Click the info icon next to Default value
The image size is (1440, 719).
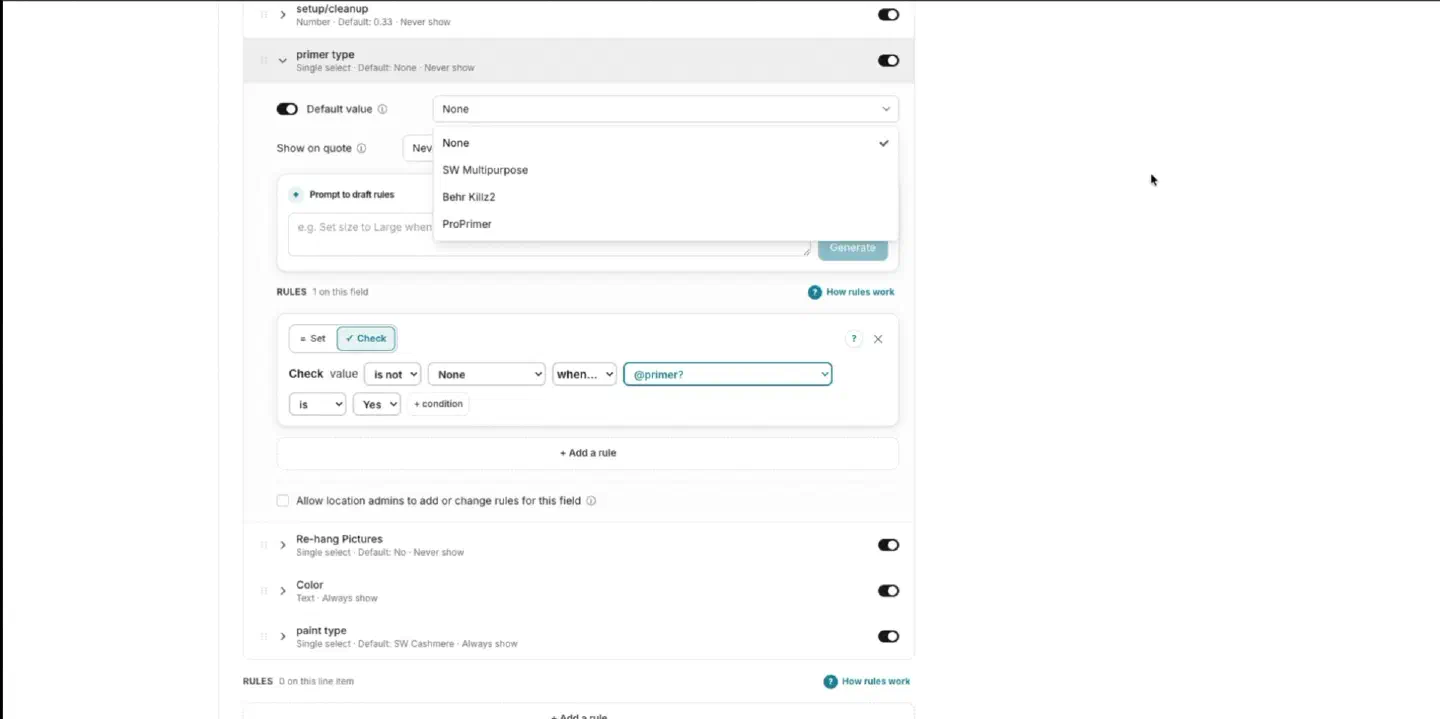[x=382, y=109]
